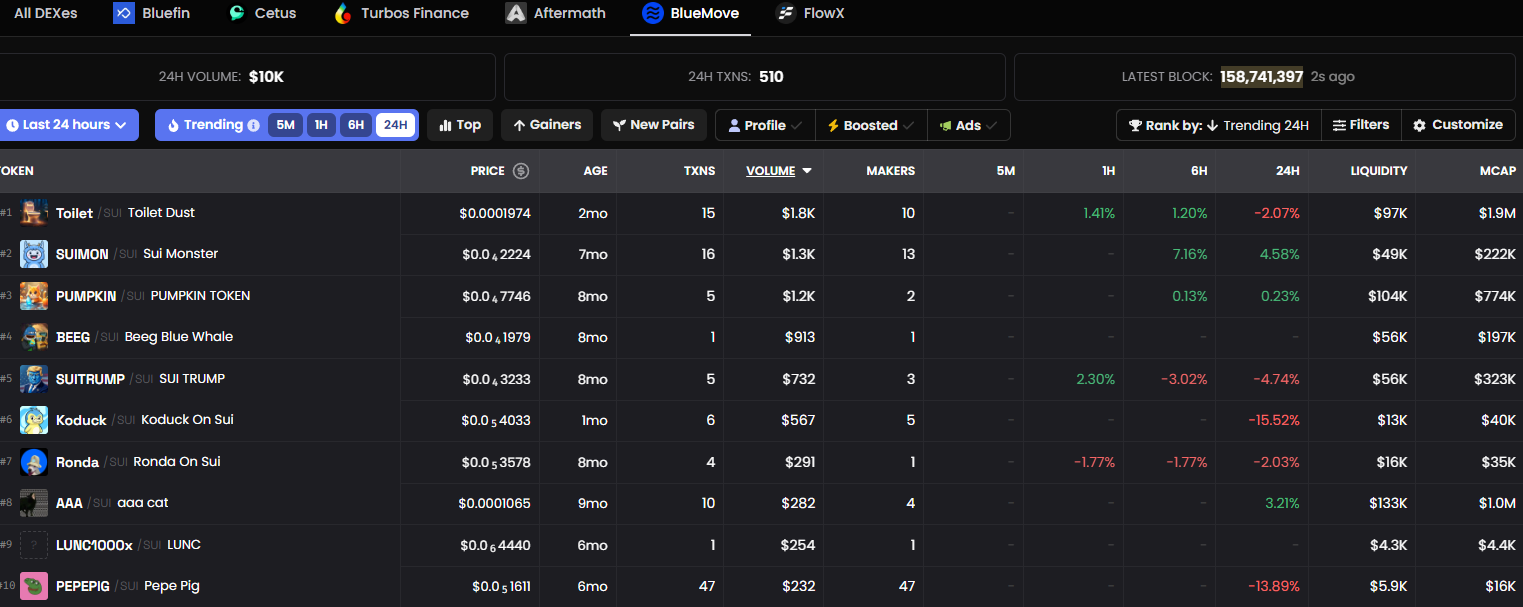The width and height of the screenshot is (1523, 607).
Task: Click the AAA cat token avatar
Action: pyautogui.click(x=34, y=503)
